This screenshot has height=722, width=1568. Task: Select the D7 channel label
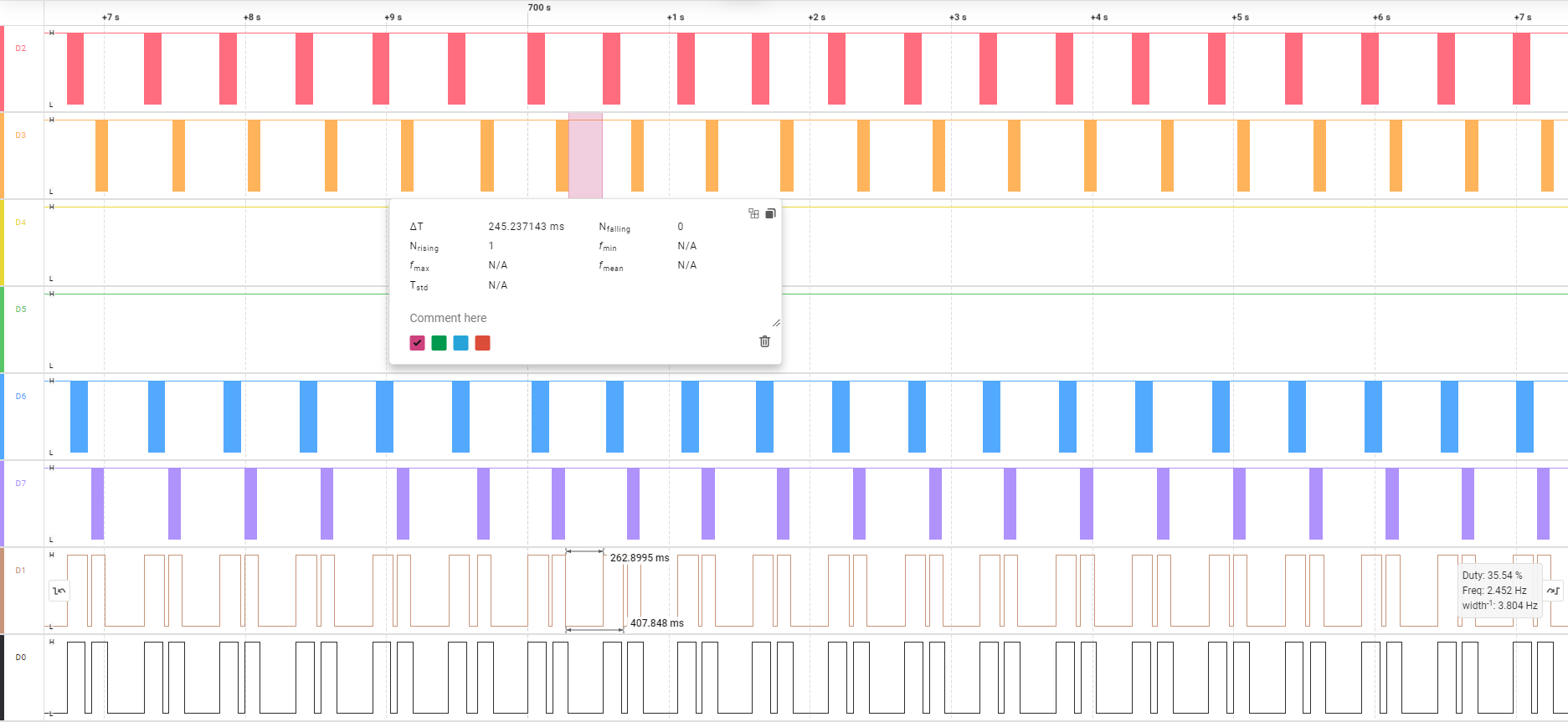click(x=21, y=484)
